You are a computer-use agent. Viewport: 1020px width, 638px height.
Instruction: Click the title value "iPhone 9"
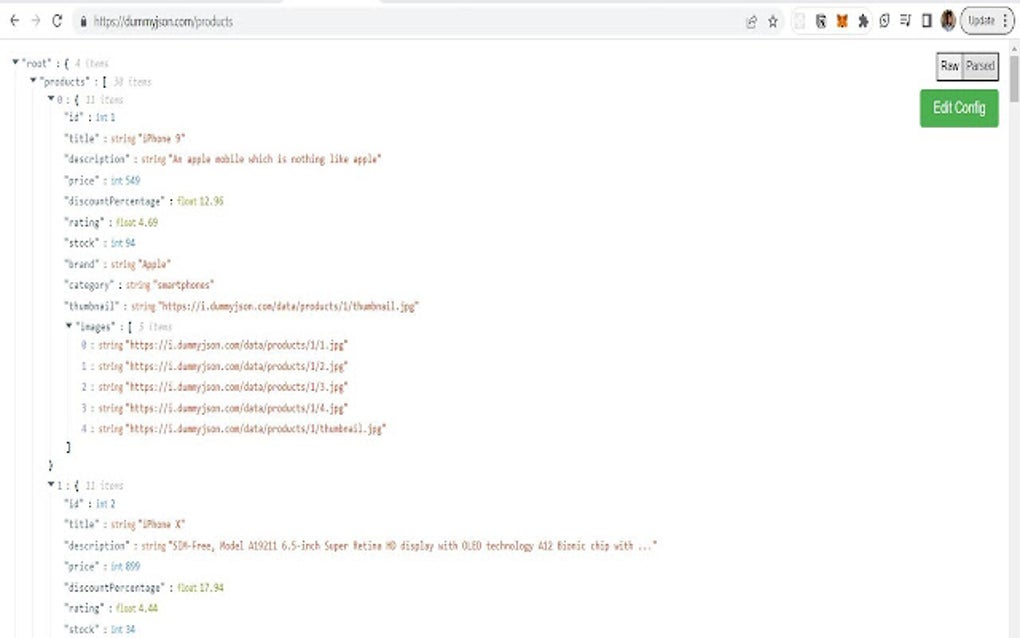[161, 139]
